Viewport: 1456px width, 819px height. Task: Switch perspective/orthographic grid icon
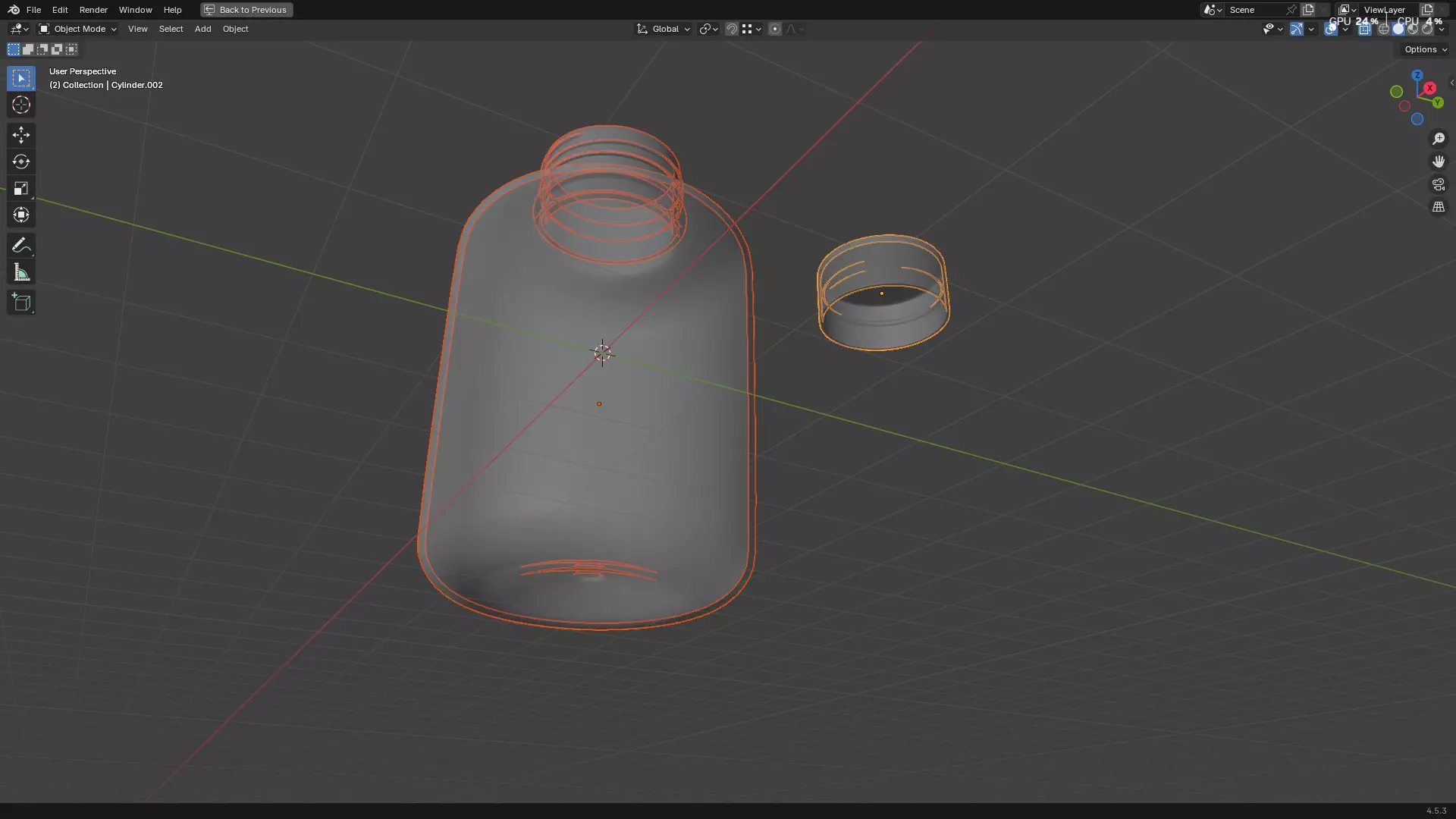1438,207
